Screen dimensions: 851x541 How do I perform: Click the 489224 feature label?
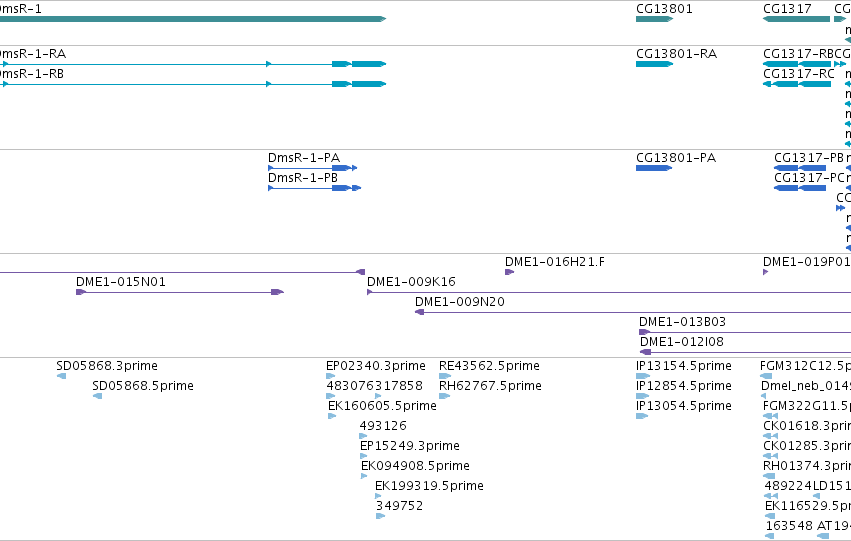[788, 486]
